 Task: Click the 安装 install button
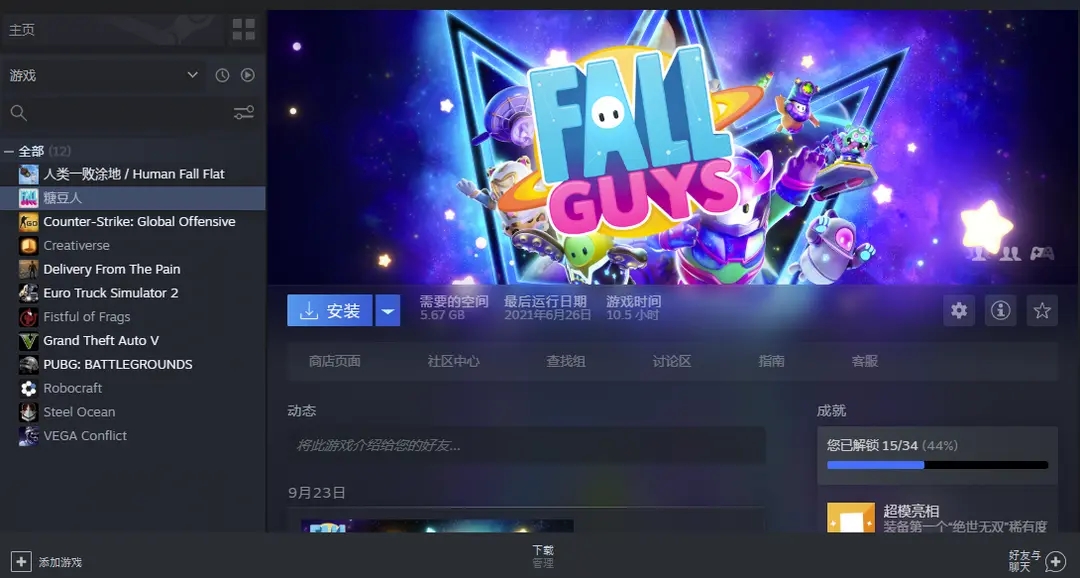[x=330, y=311]
